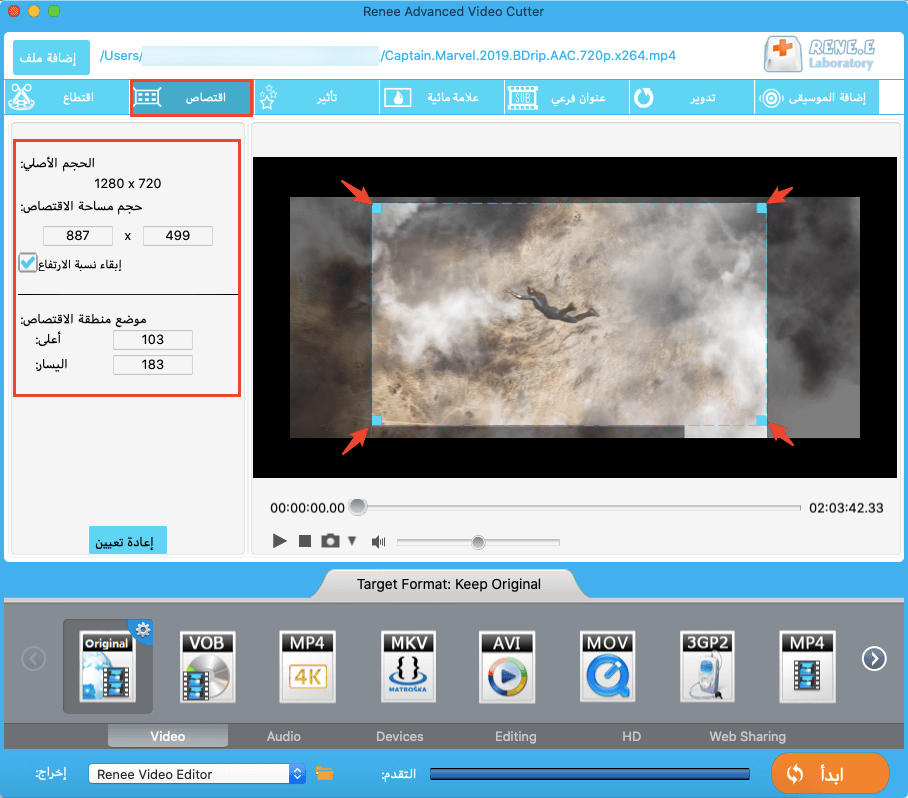Screen dimensions: 908x798
Task: Click the crop width field 887
Action: pos(78,236)
